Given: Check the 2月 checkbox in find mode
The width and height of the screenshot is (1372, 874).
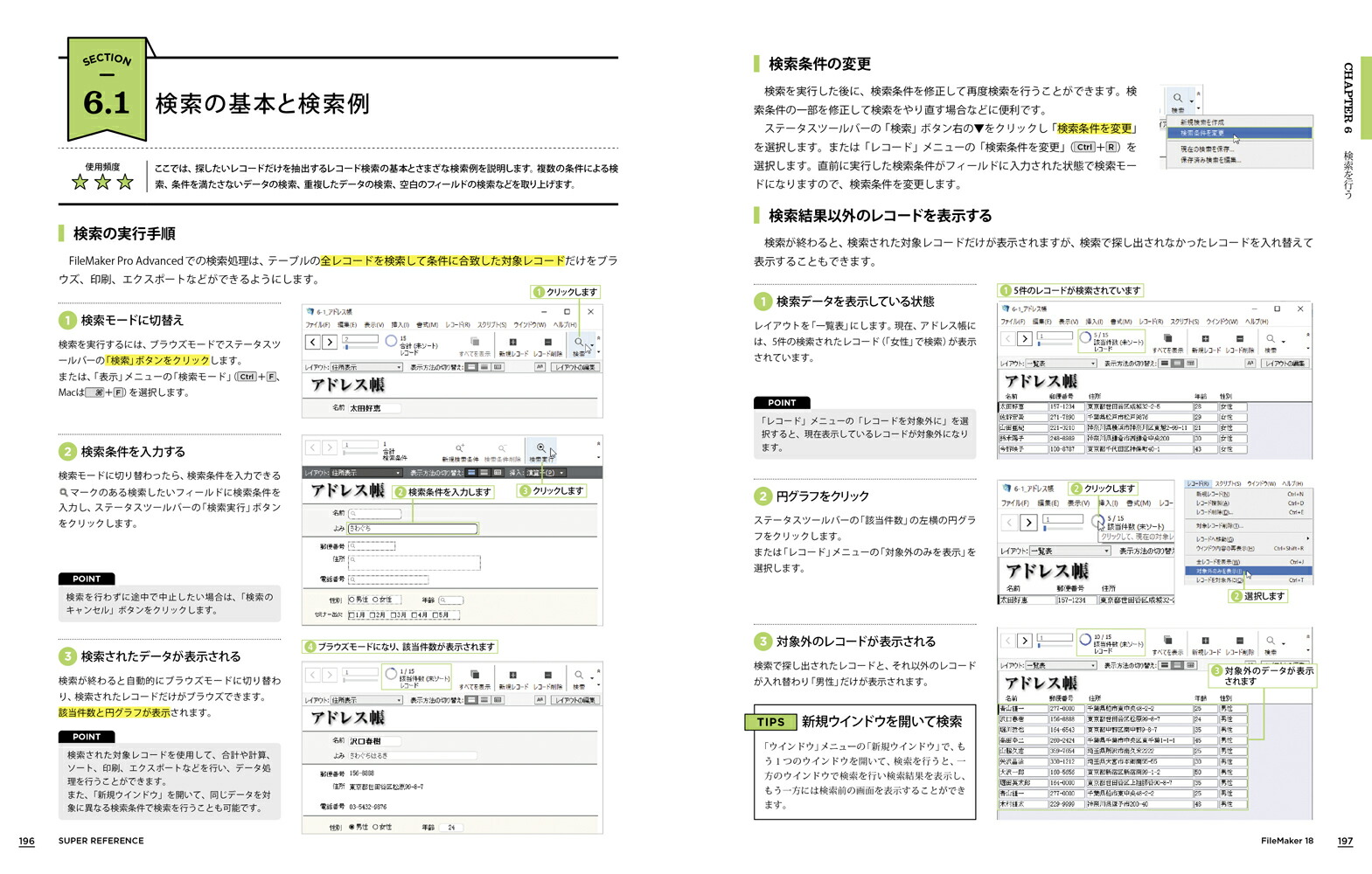Looking at the screenshot, I should (373, 615).
